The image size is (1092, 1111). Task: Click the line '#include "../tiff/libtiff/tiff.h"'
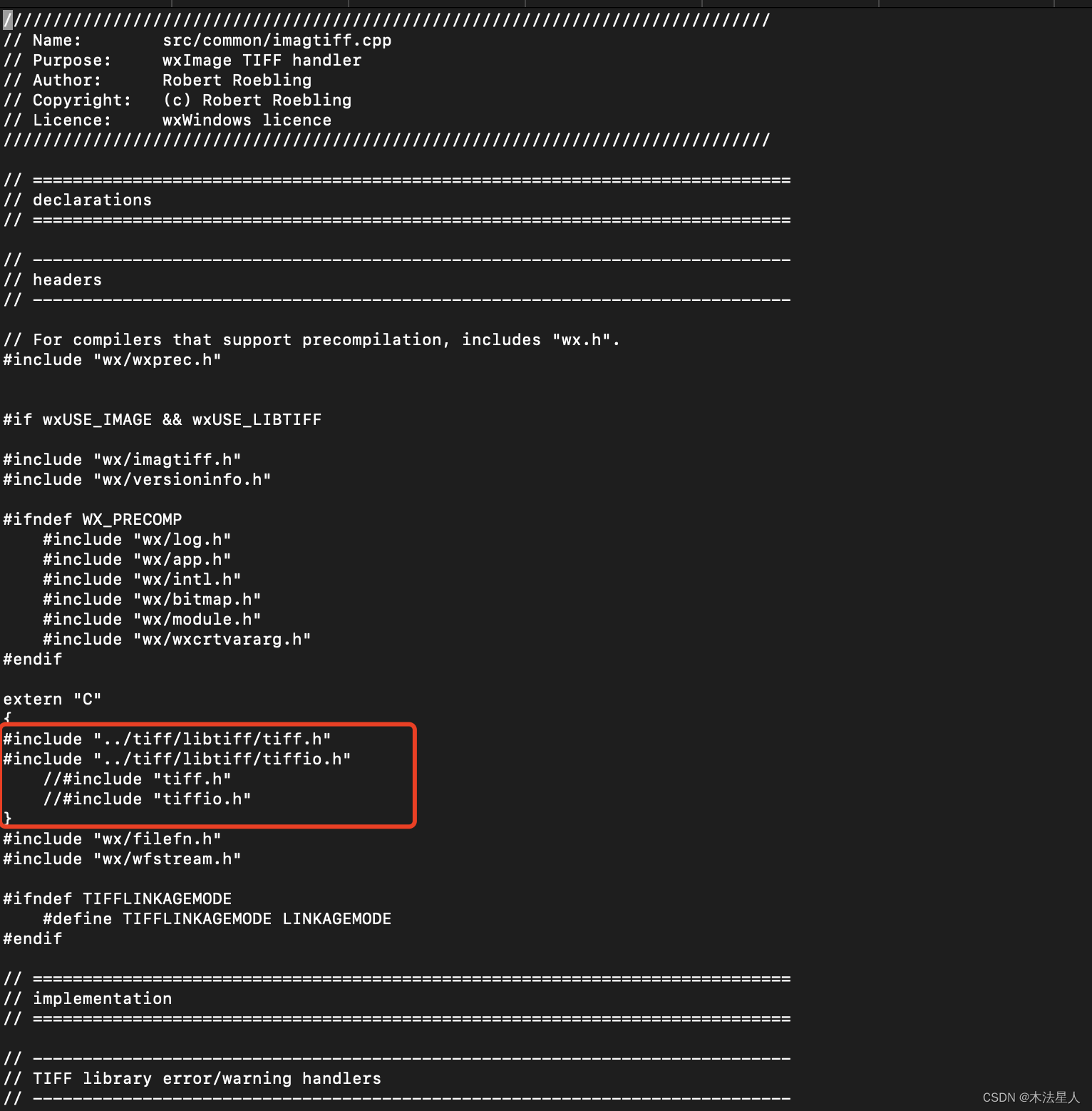(167, 739)
